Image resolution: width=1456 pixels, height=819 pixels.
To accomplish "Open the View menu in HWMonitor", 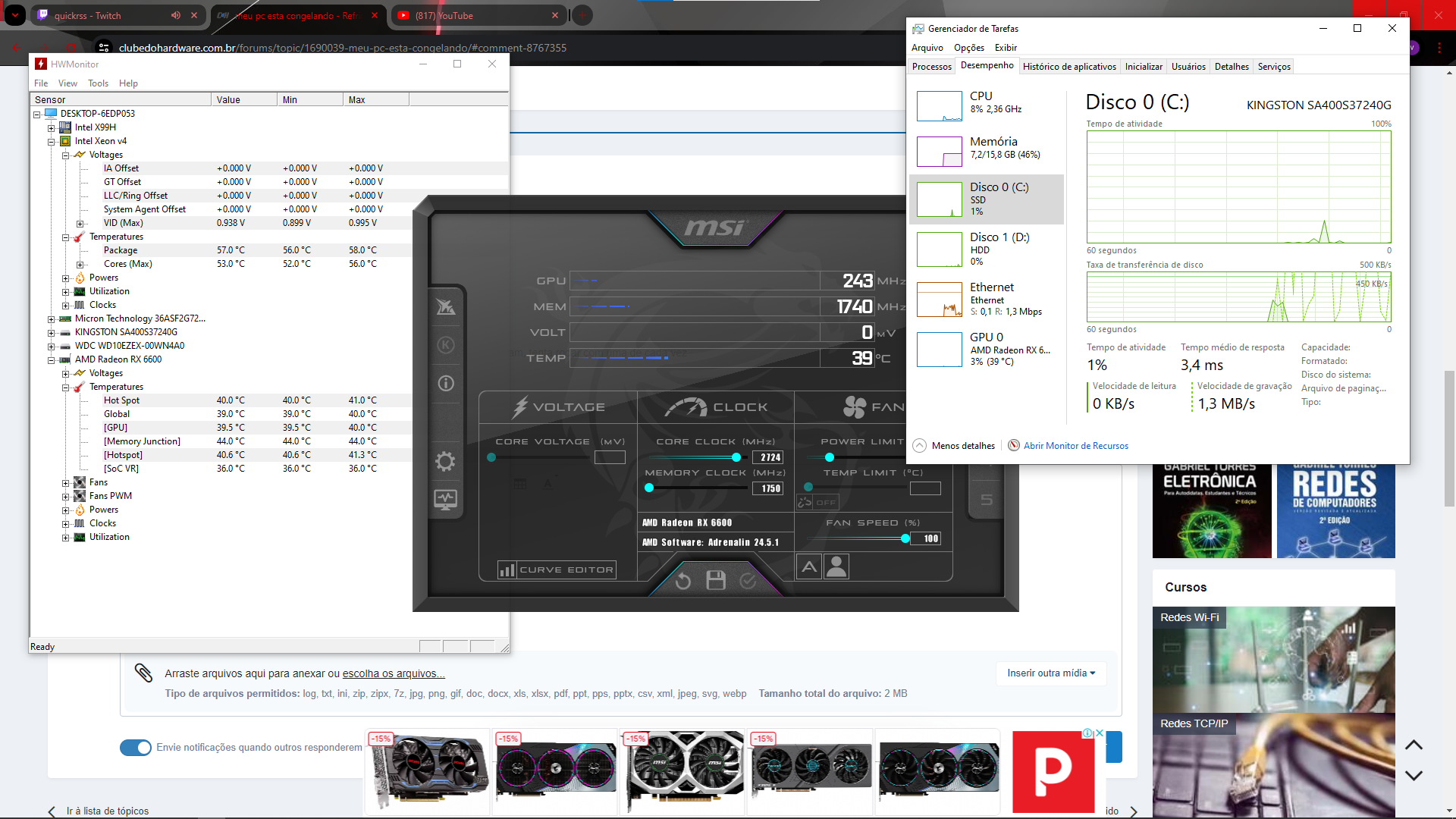I will (x=67, y=83).
